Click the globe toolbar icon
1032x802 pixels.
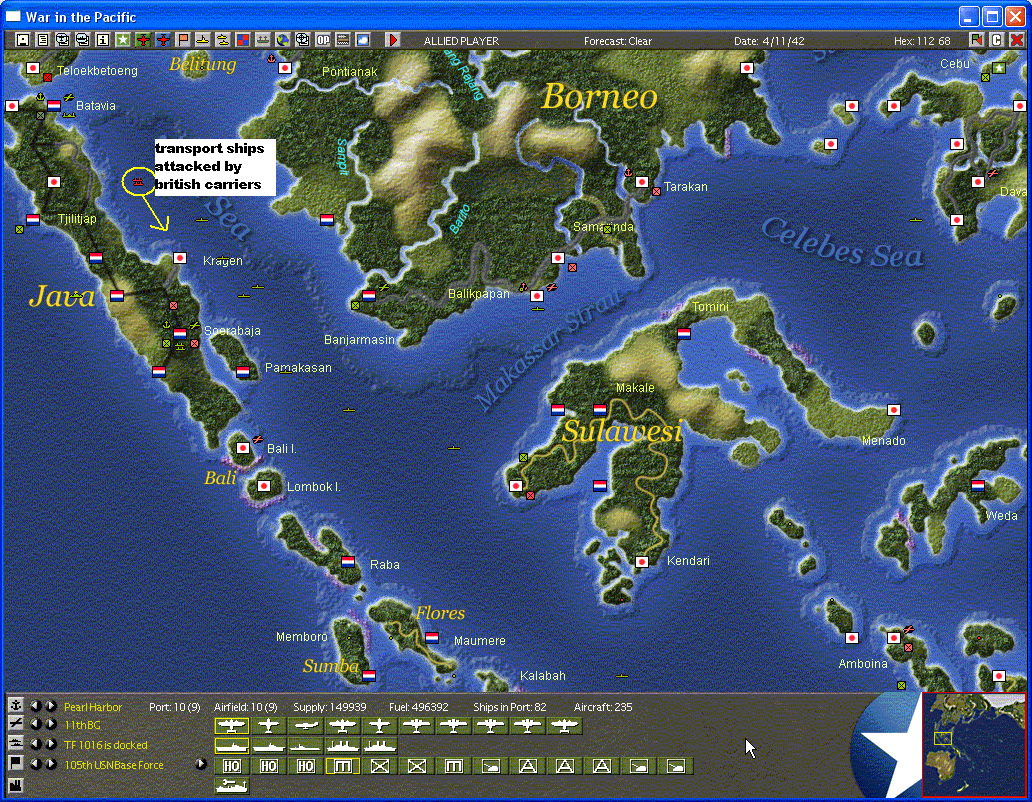[283, 40]
